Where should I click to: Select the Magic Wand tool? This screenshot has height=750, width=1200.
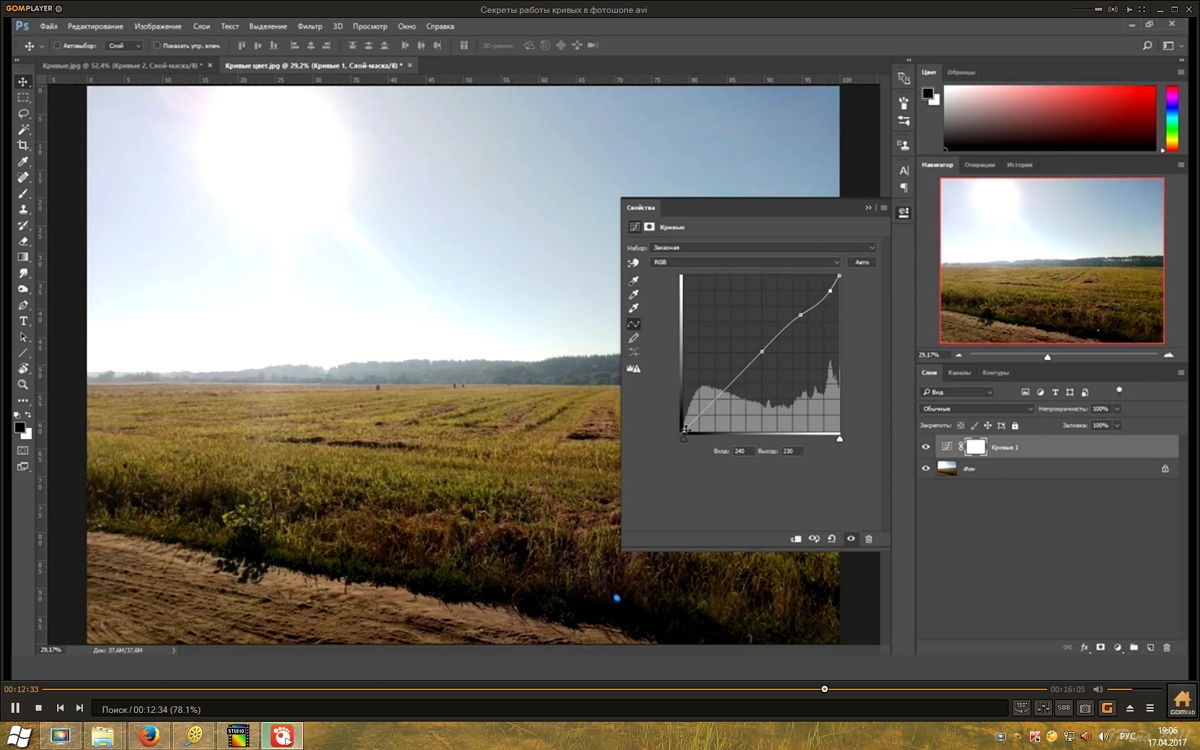pyautogui.click(x=23, y=130)
